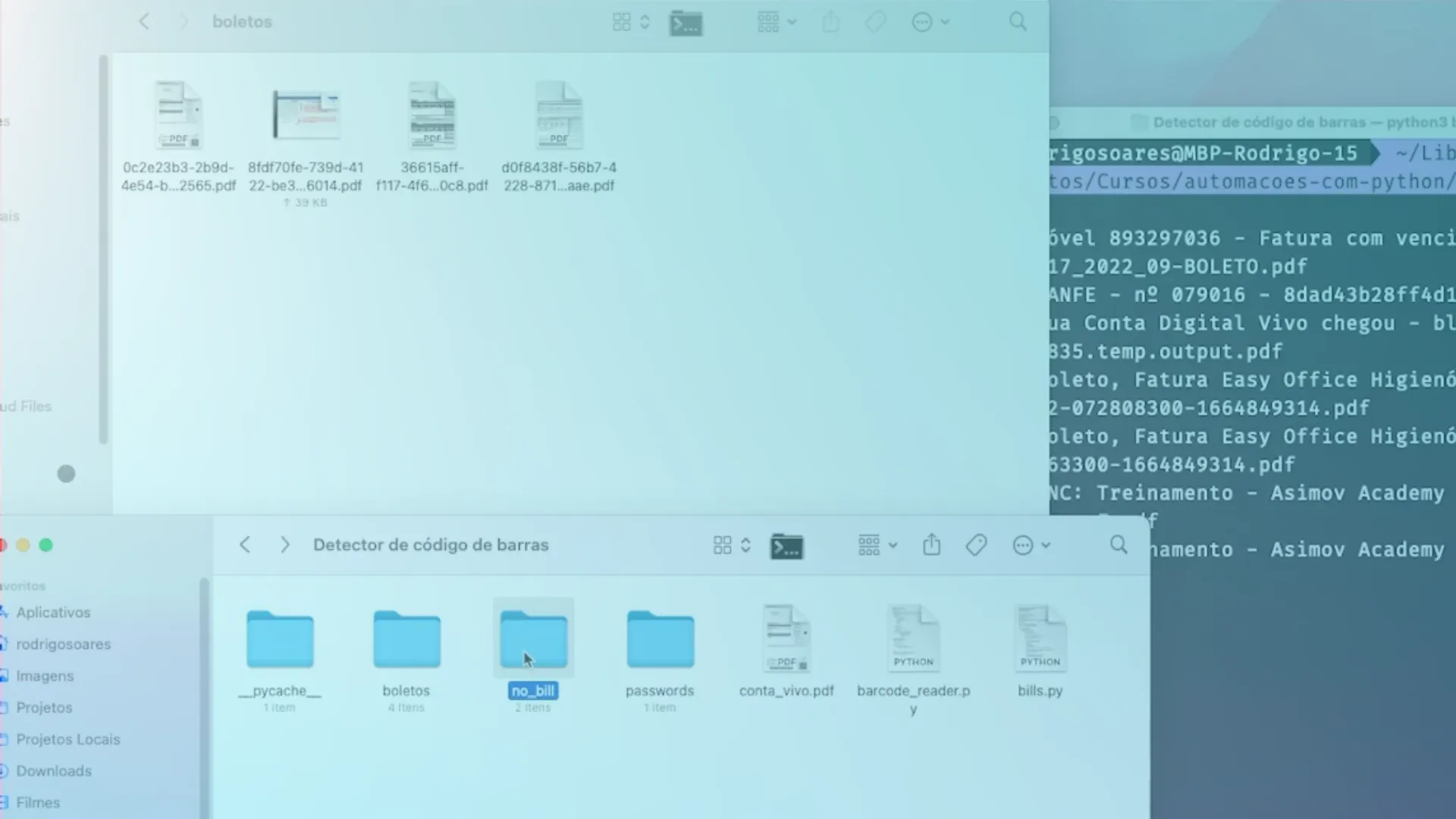This screenshot has height=819, width=1456.
Task: Click the tag icon in Detector window
Action: (976, 544)
